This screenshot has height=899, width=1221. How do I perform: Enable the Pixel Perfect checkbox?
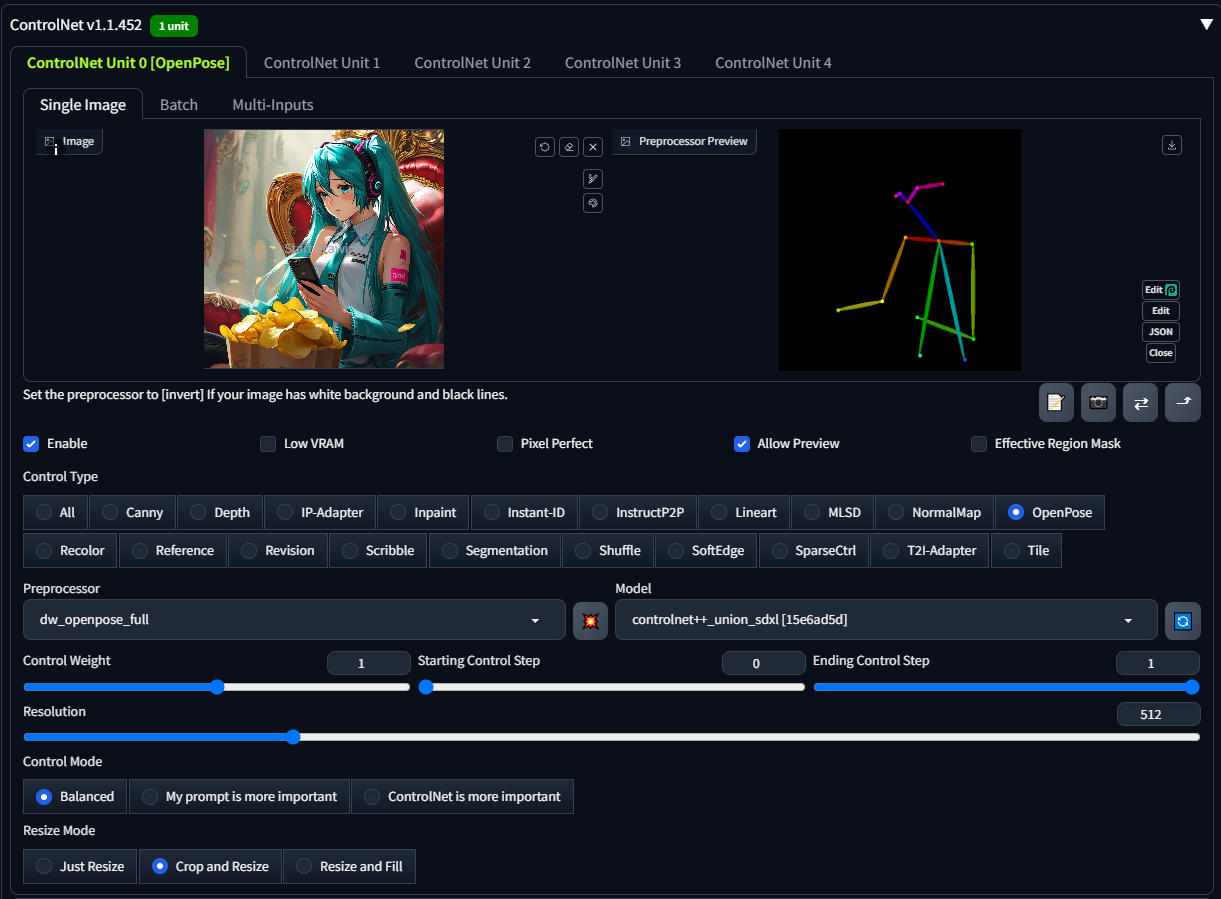(505, 444)
